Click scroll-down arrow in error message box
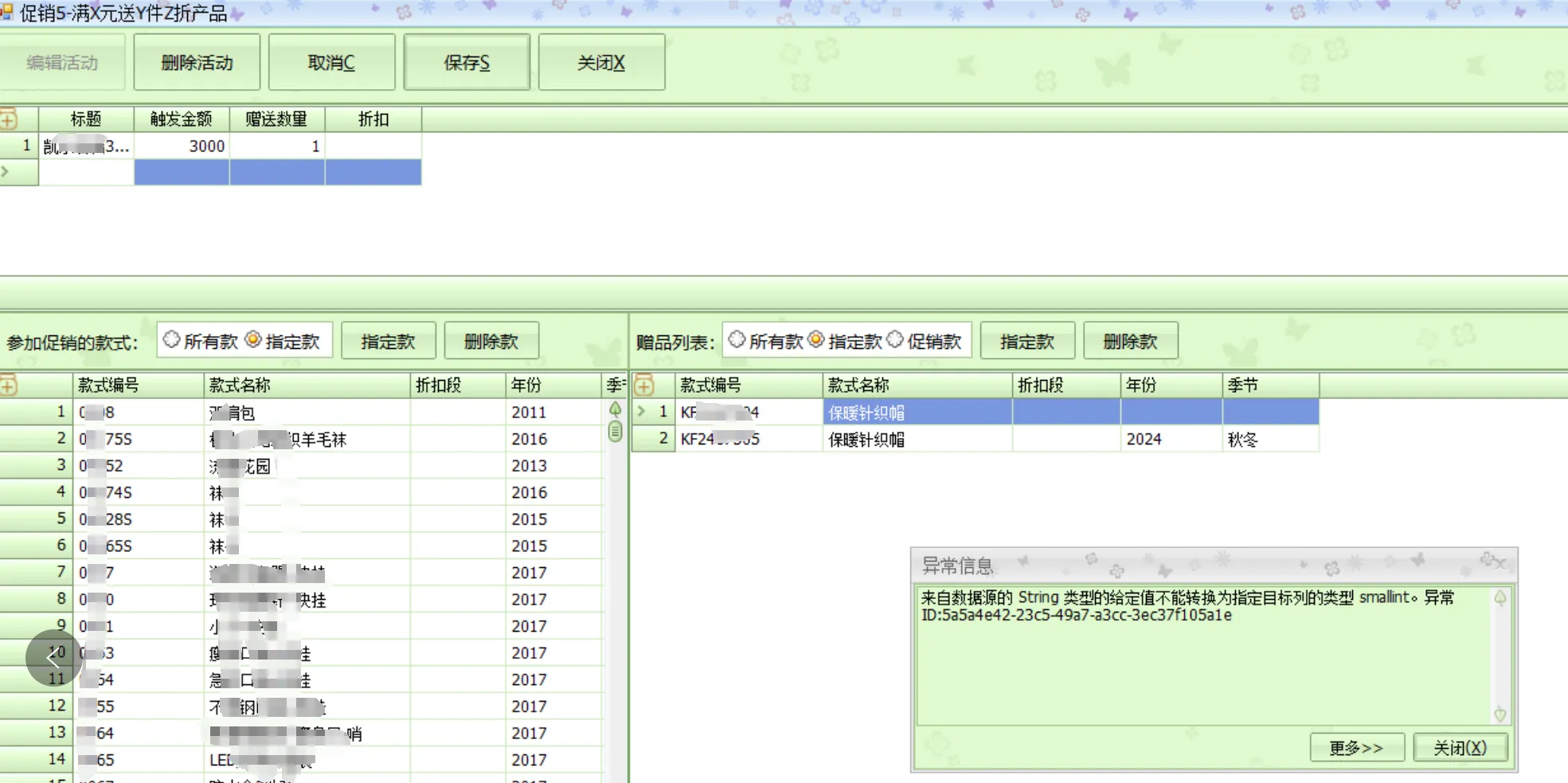Viewport: 1568px width, 783px height. (x=1500, y=714)
